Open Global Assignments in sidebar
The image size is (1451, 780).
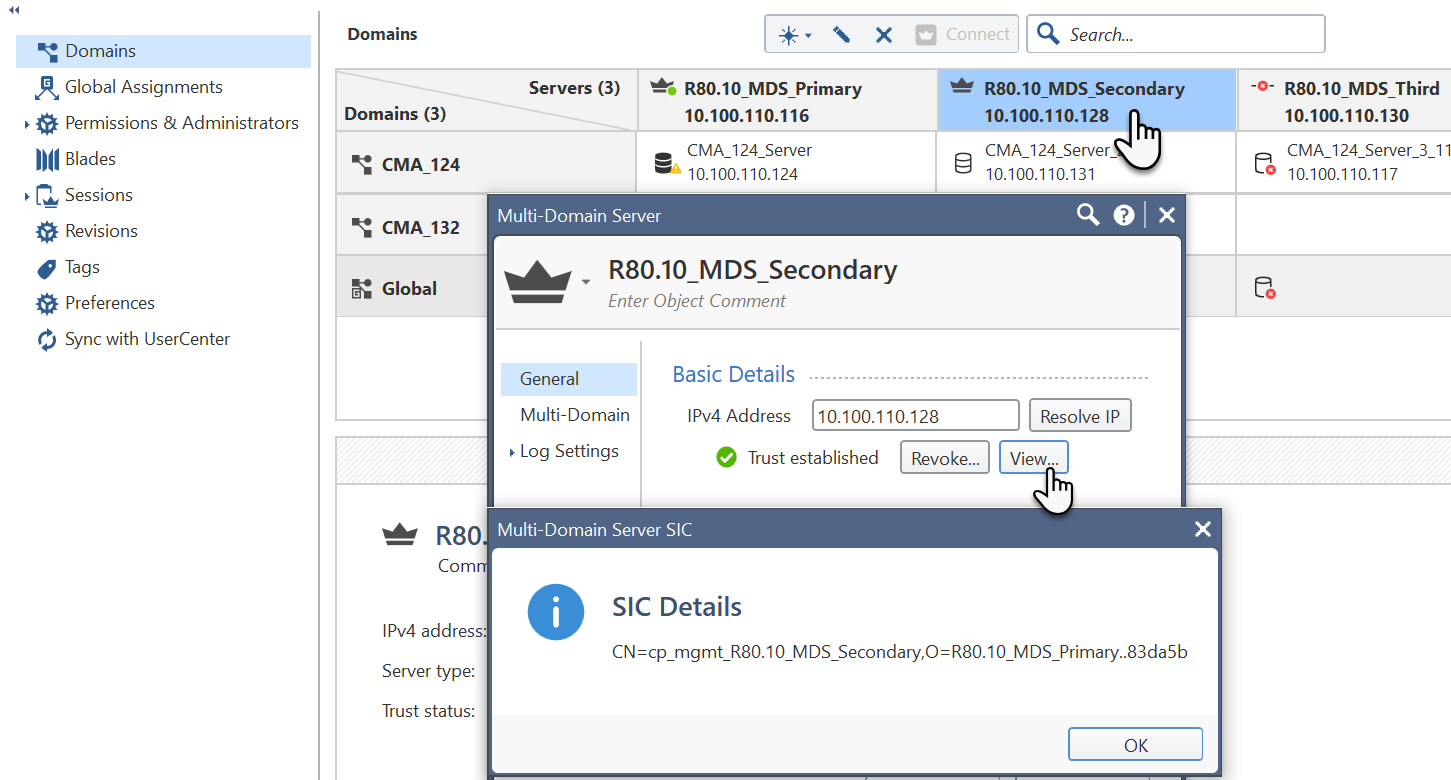coord(143,87)
